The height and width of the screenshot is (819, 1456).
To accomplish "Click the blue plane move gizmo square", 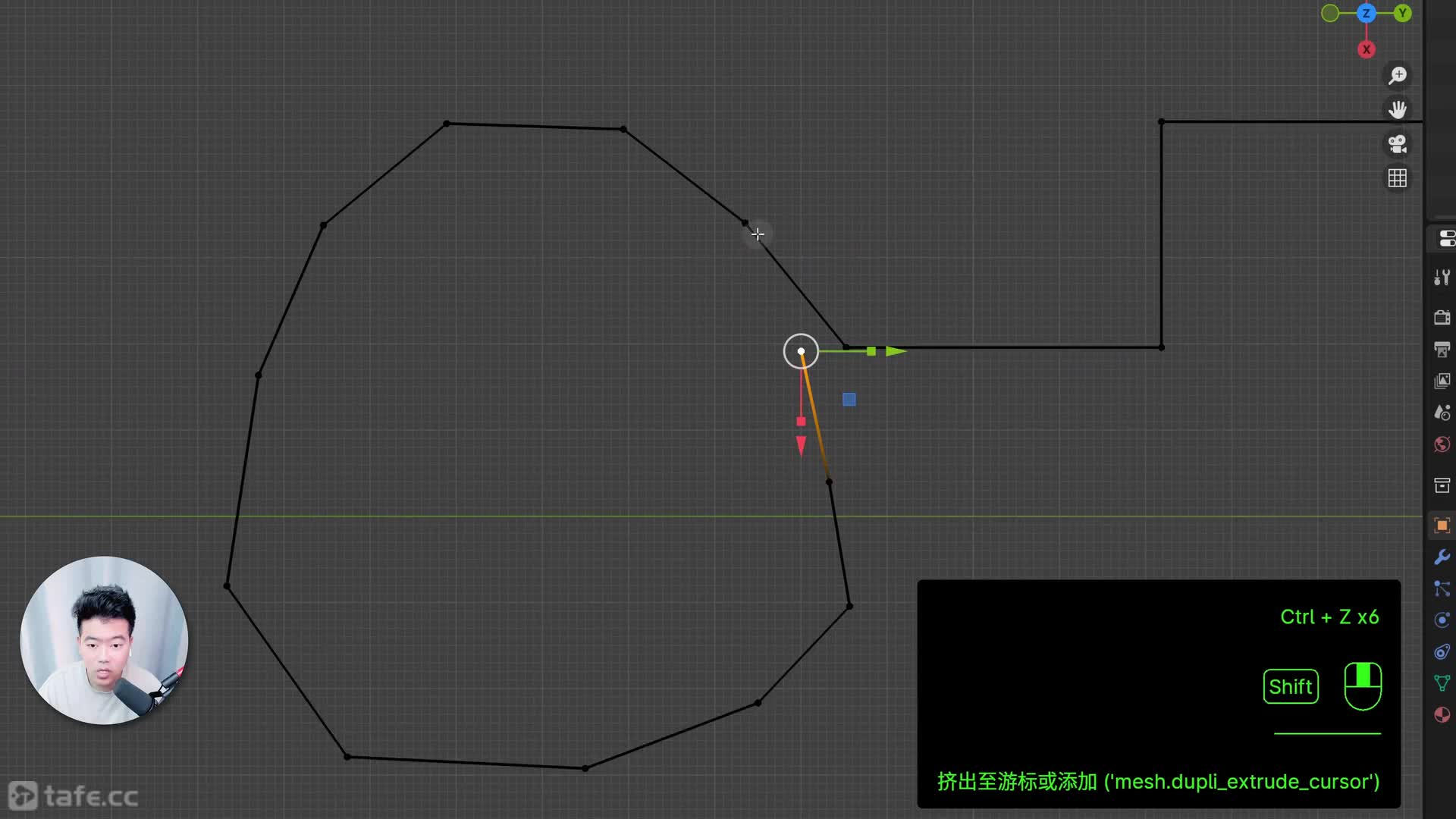I will [849, 400].
